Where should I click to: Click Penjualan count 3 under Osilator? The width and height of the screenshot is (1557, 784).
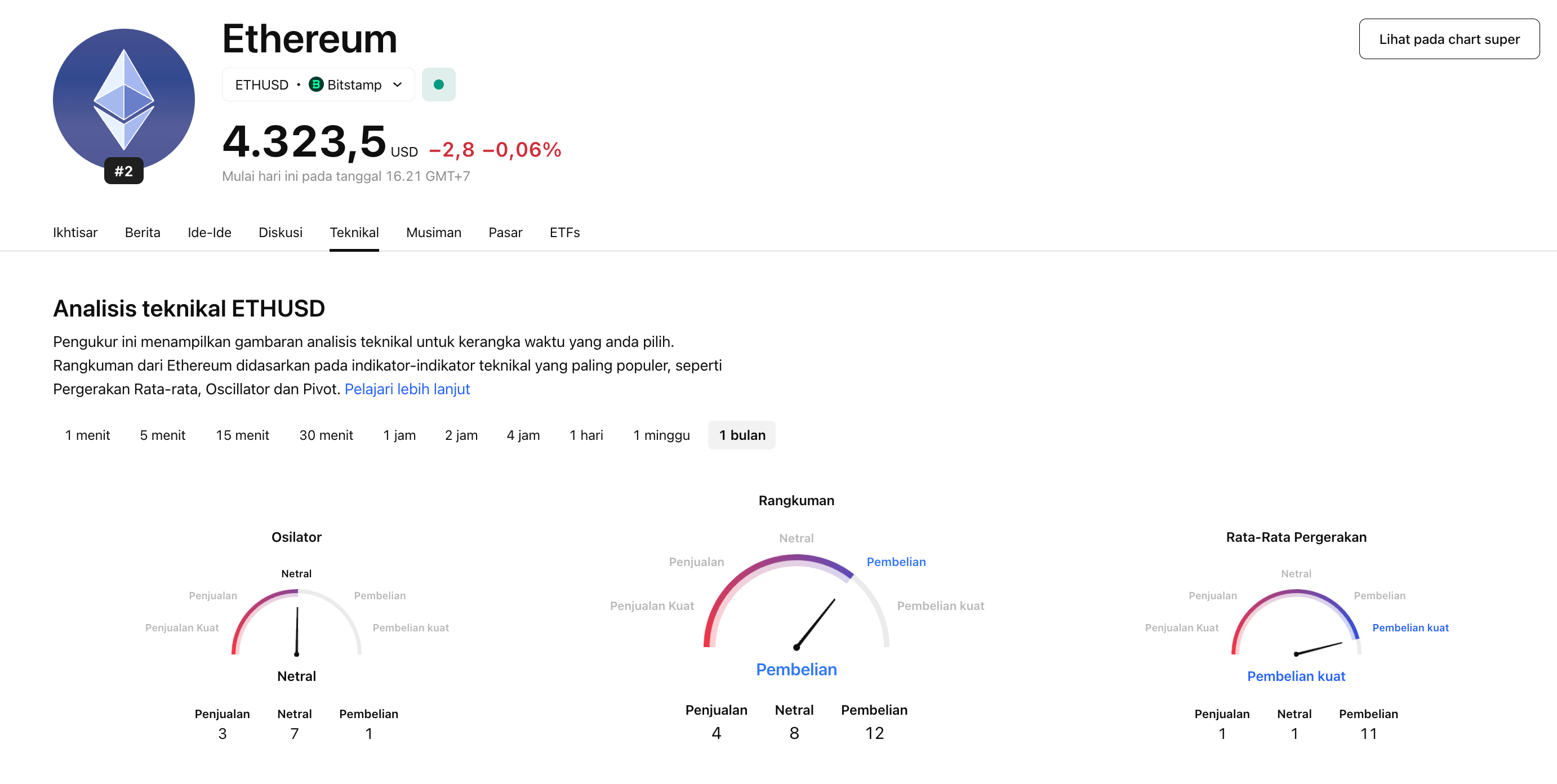click(x=222, y=734)
